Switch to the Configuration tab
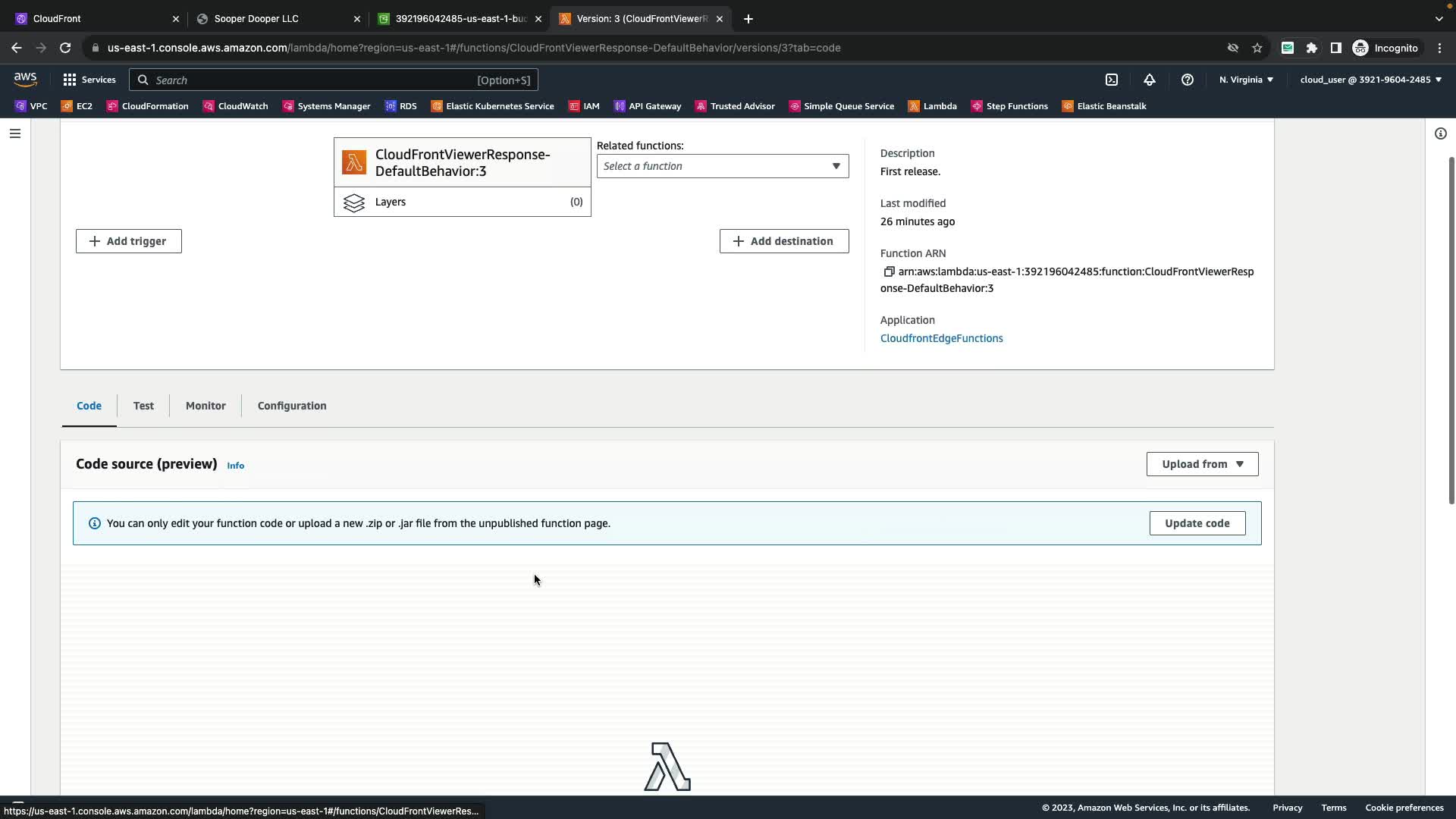The width and height of the screenshot is (1456, 819). click(x=292, y=406)
